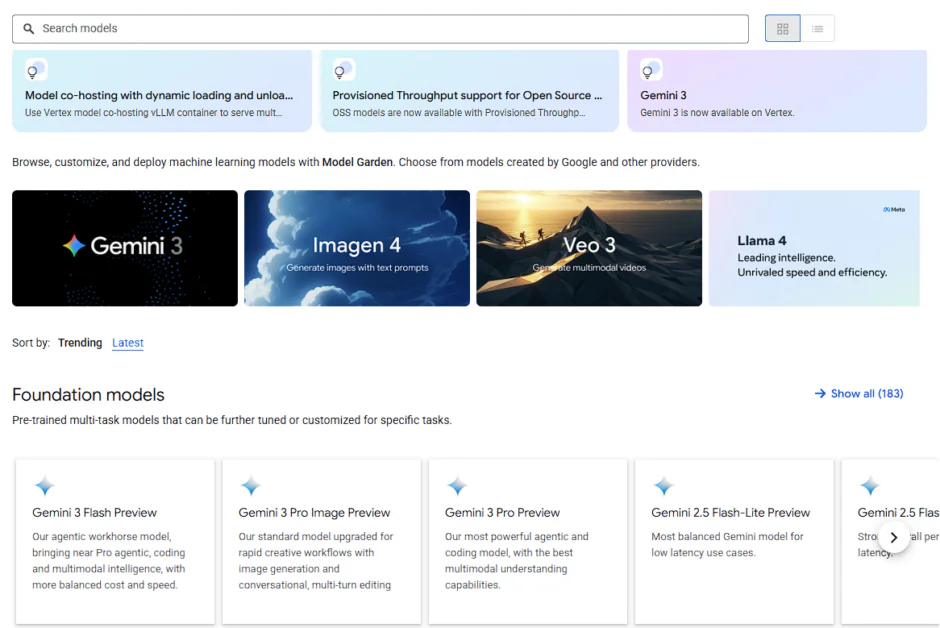Switch to list view layout
The height and width of the screenshot is (628, 940).
click(x=817, y=29)
